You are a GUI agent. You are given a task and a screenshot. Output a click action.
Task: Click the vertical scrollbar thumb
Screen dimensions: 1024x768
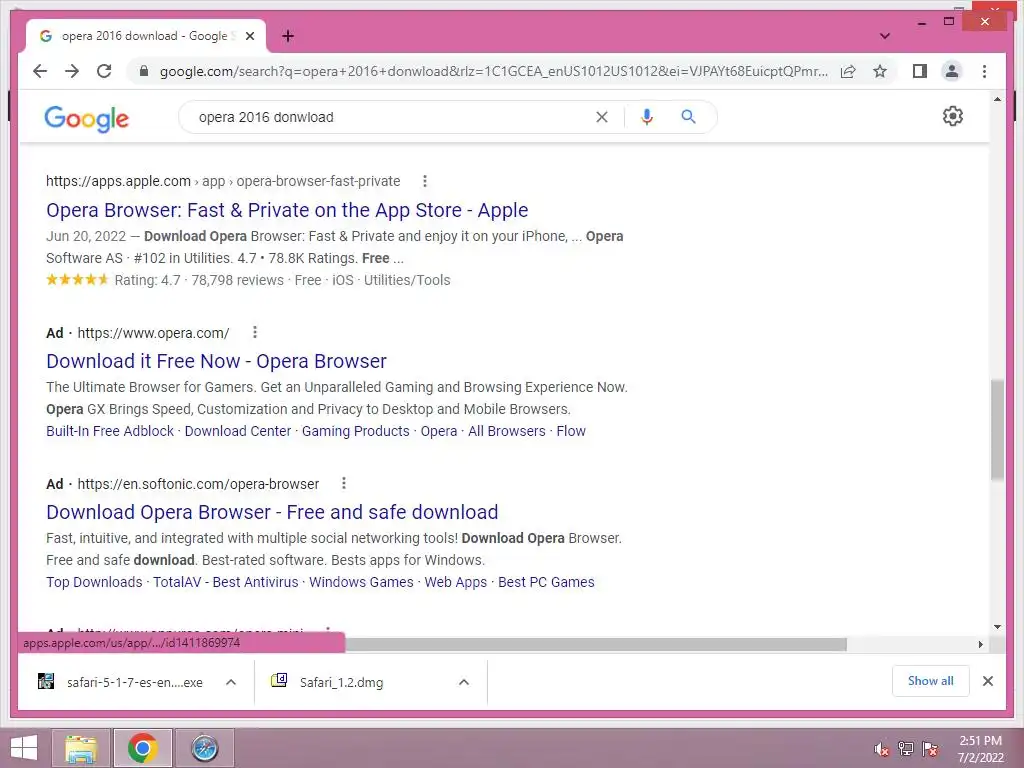pos(997,430)
